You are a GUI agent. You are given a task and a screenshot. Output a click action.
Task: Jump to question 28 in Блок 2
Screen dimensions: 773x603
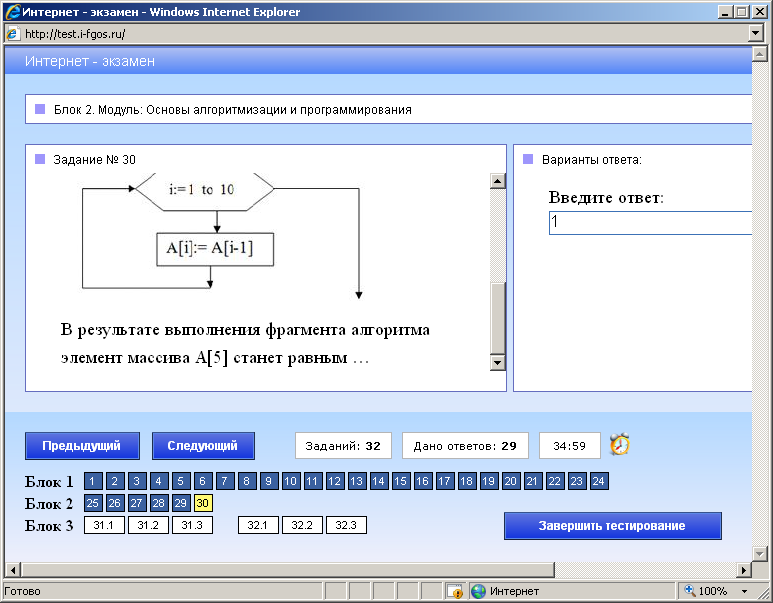159,503
